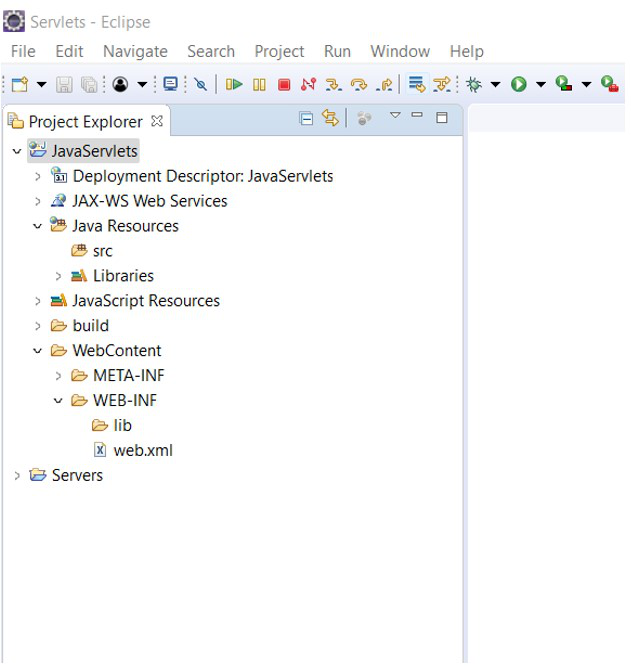This screenshot has width=631, height=668.
Task: Click the Run Last Tool coverage icon
Action: [564, 84]
